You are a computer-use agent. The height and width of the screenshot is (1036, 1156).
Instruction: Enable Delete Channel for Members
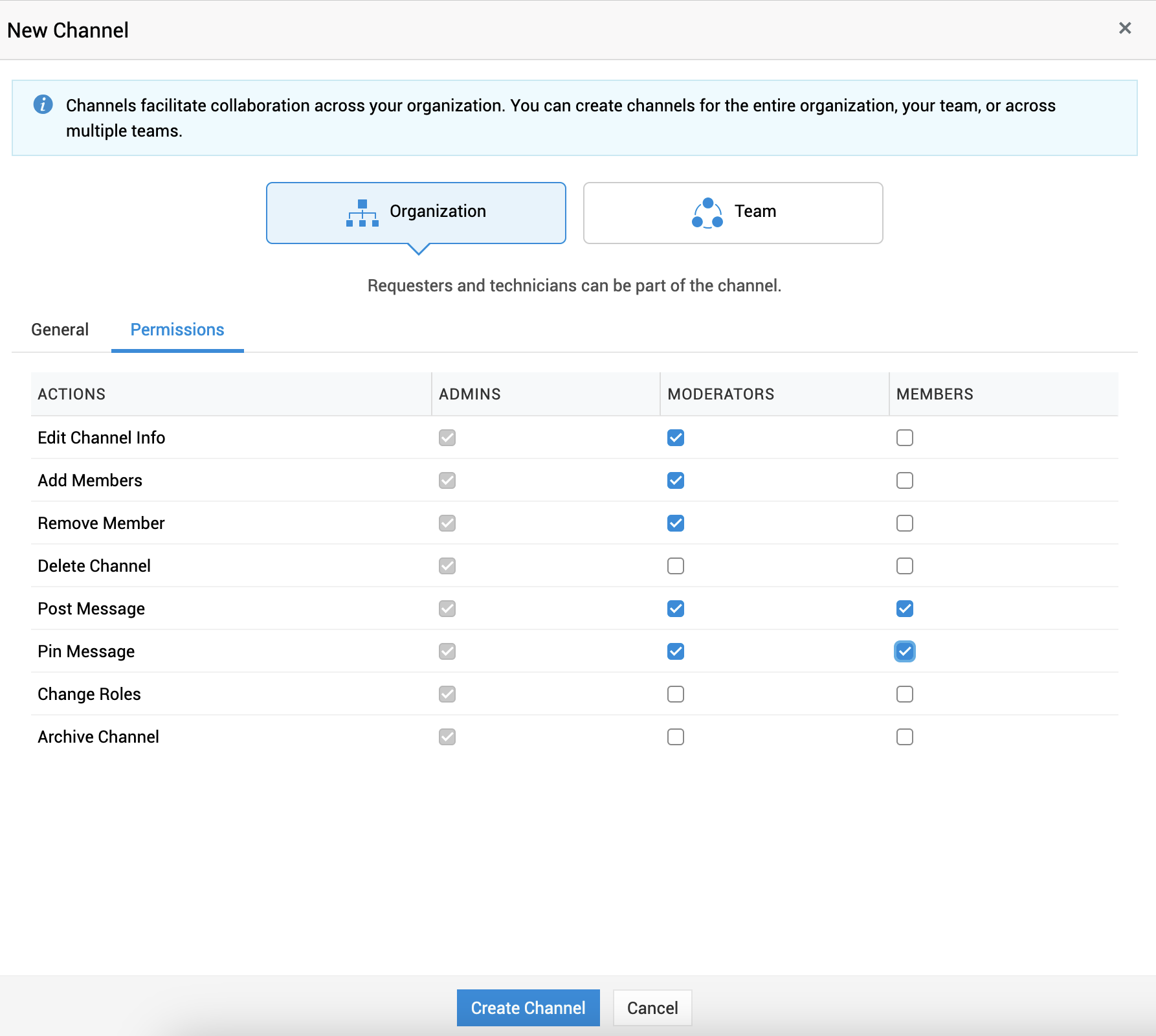click(905, 566)
